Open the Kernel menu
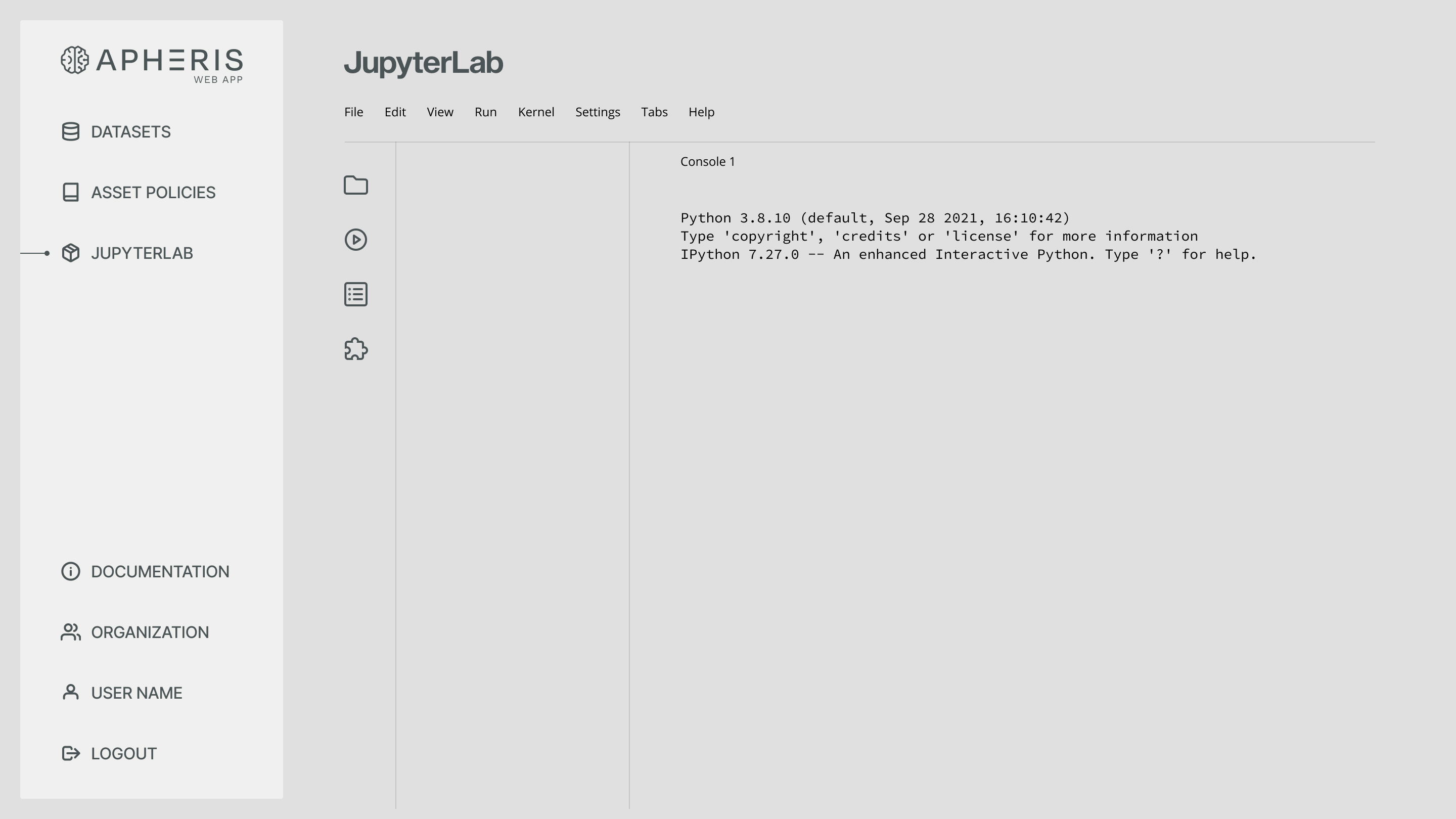 click(536, 111)
